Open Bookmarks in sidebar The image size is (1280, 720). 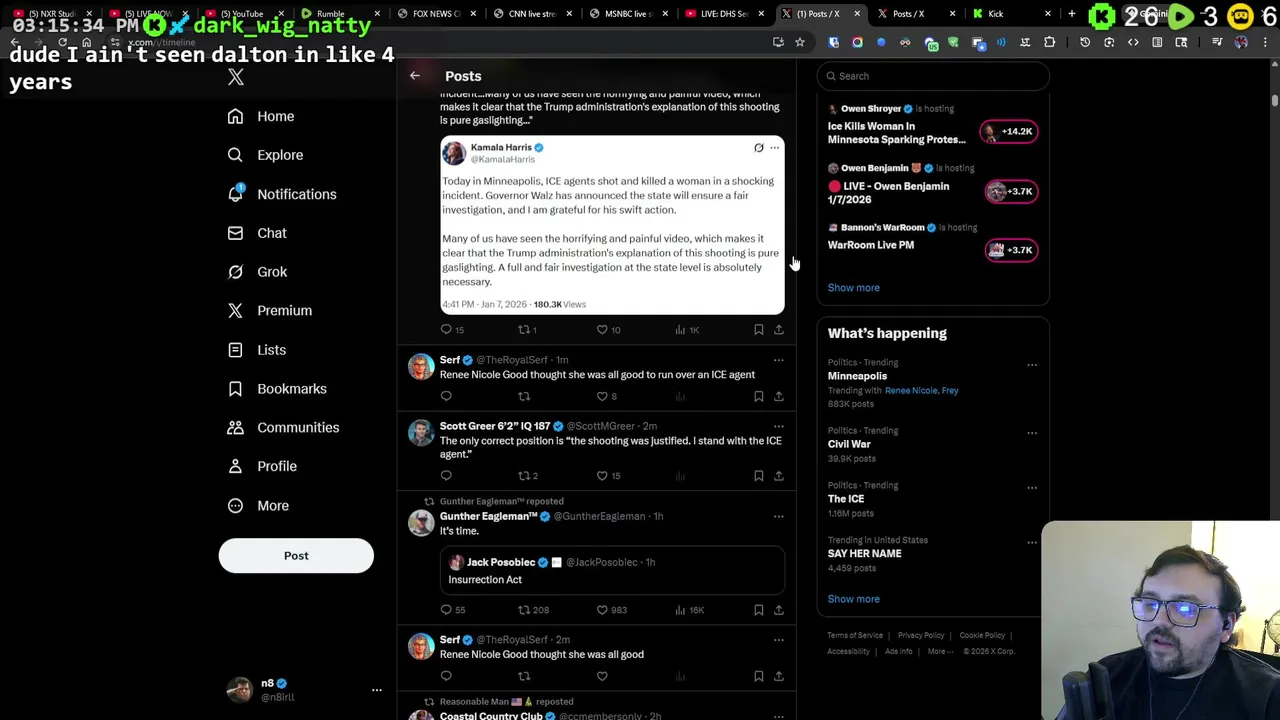tap(277, 389)
